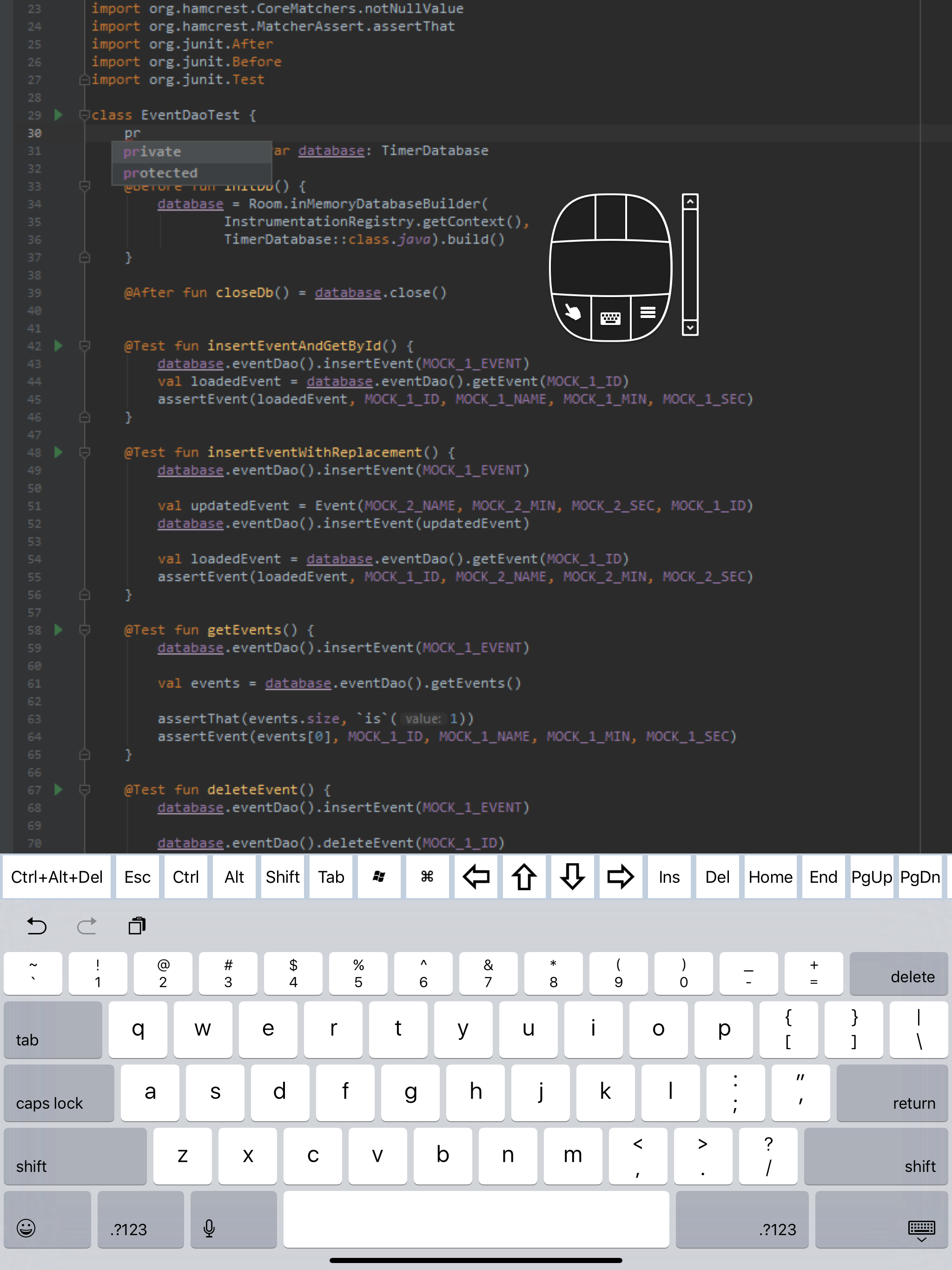
Task: Collapse the getEvents function fold marker
Action: (x=85, y=630)
